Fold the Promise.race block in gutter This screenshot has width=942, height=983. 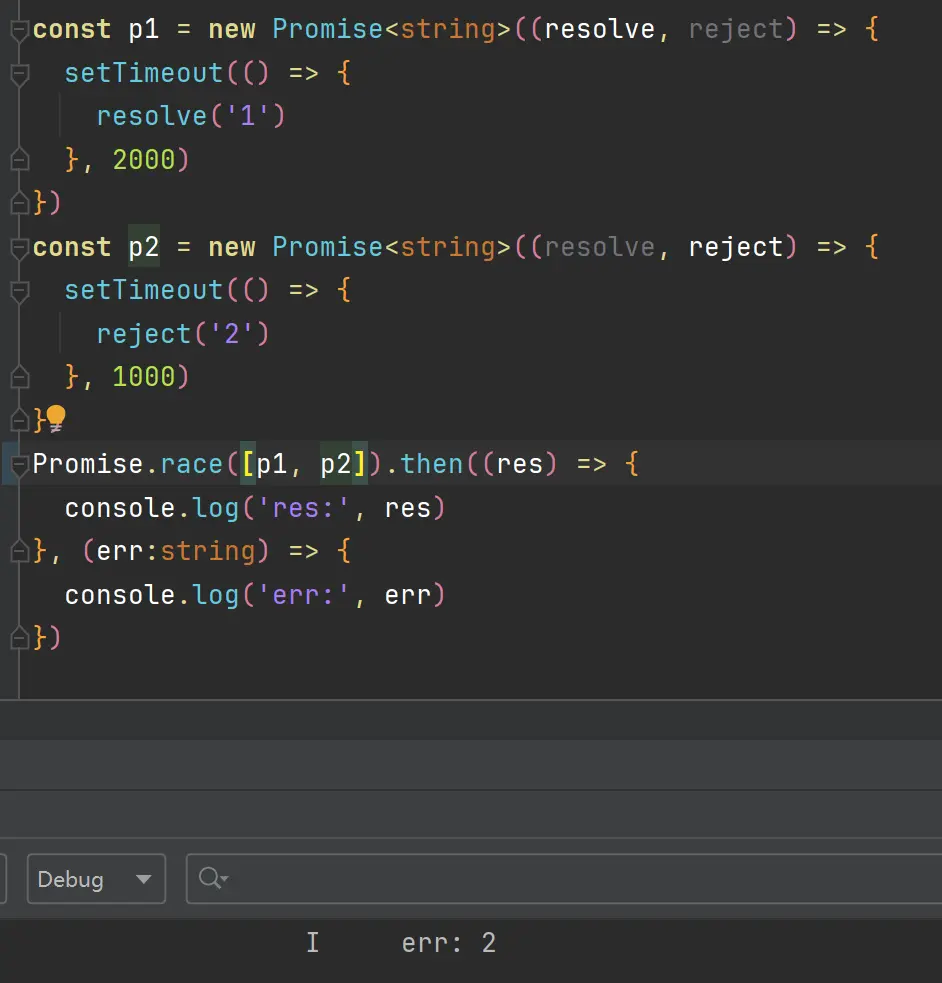click(x=19, y=464)
